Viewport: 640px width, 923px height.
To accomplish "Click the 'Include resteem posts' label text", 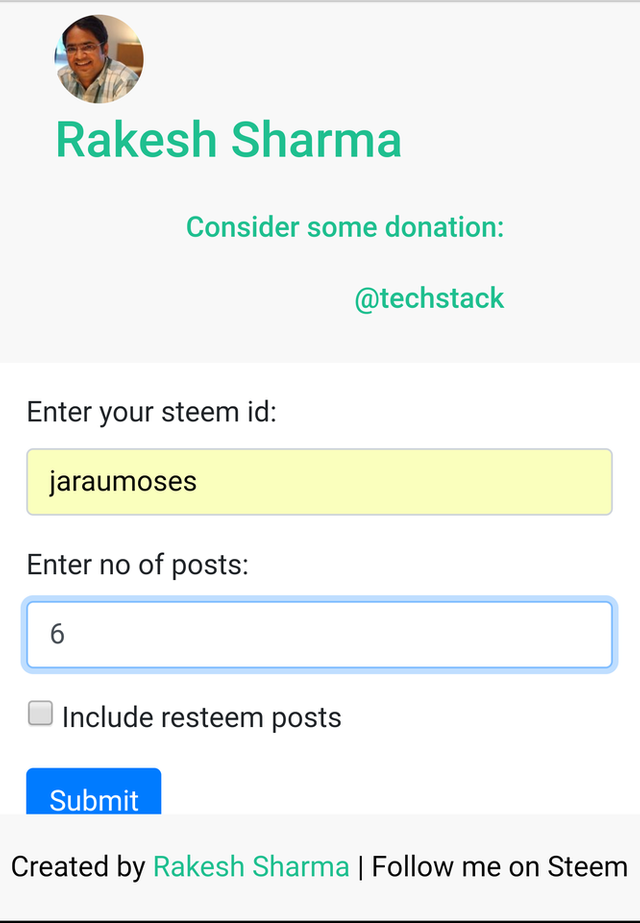I will 201,717.
